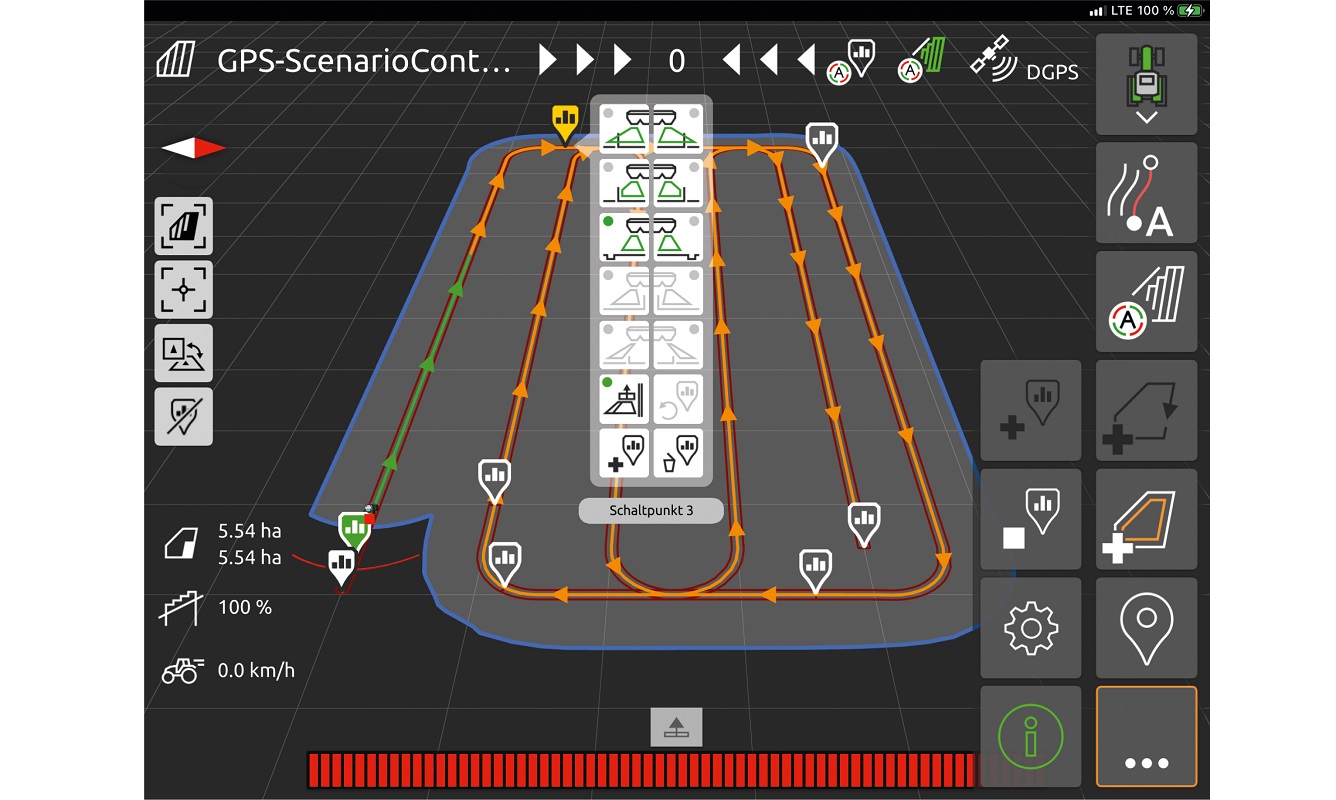Image resolution: width=1336 pixels, height=800 pixels.
Task: Tap the automatic track lines button on the right
Action: click(1146, 302)
